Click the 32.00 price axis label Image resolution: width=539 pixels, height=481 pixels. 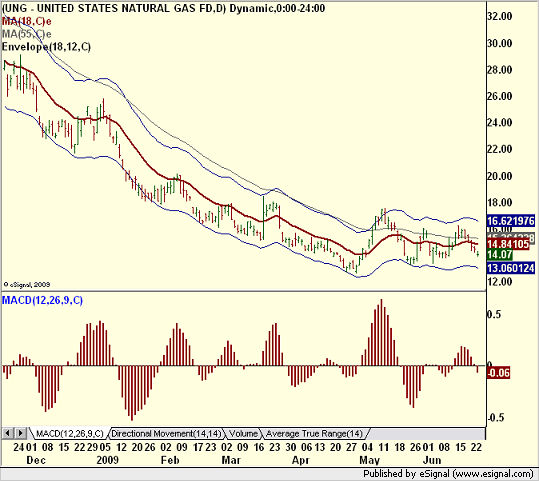[x=499, y=16]
